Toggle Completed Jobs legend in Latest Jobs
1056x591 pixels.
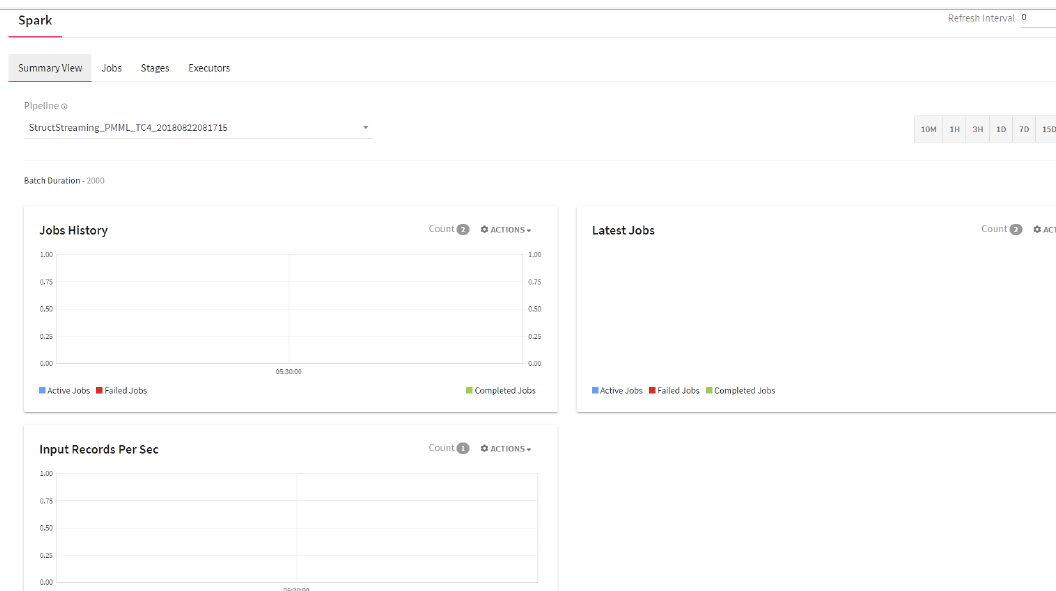740,390
